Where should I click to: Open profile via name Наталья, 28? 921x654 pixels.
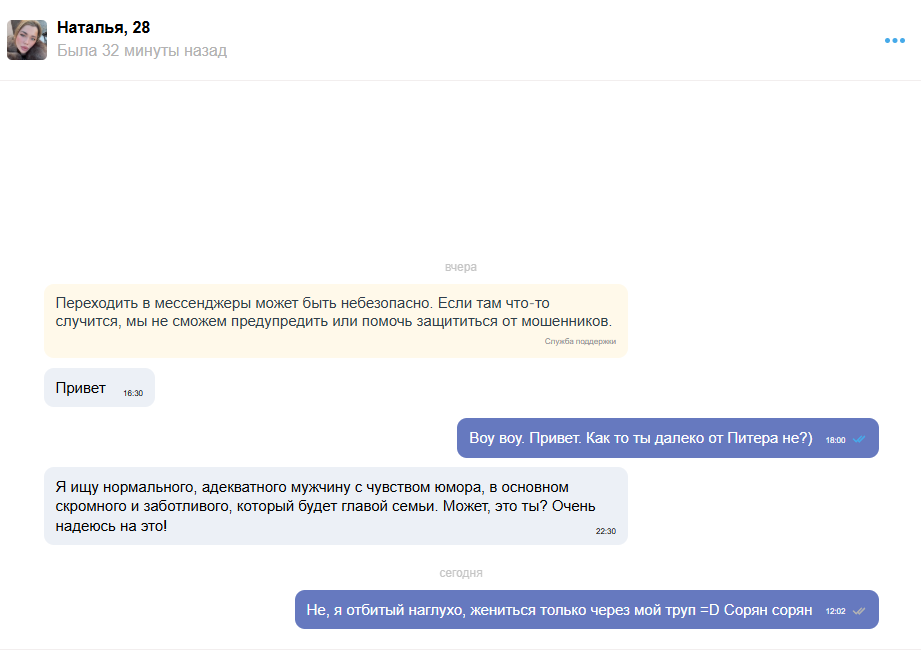104,28
